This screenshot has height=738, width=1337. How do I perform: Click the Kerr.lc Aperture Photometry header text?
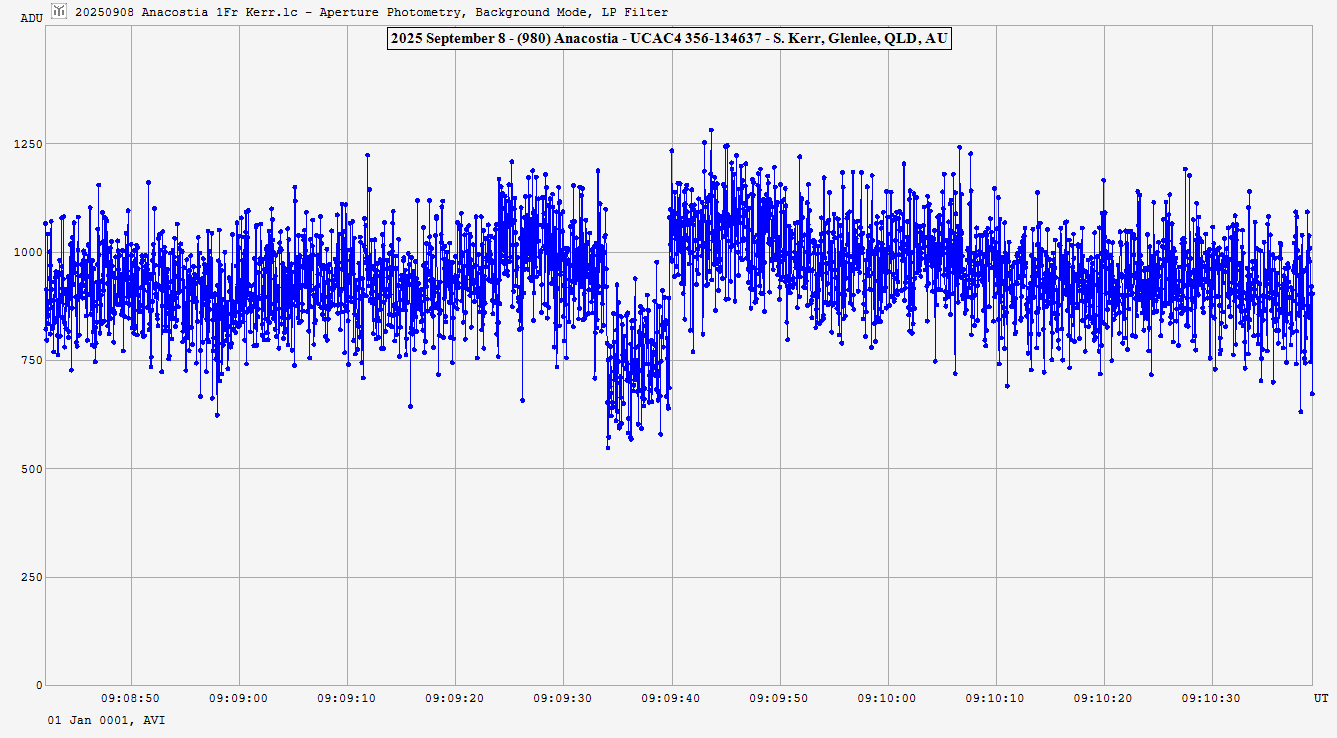pyautogui.click(x=372, y=12)
